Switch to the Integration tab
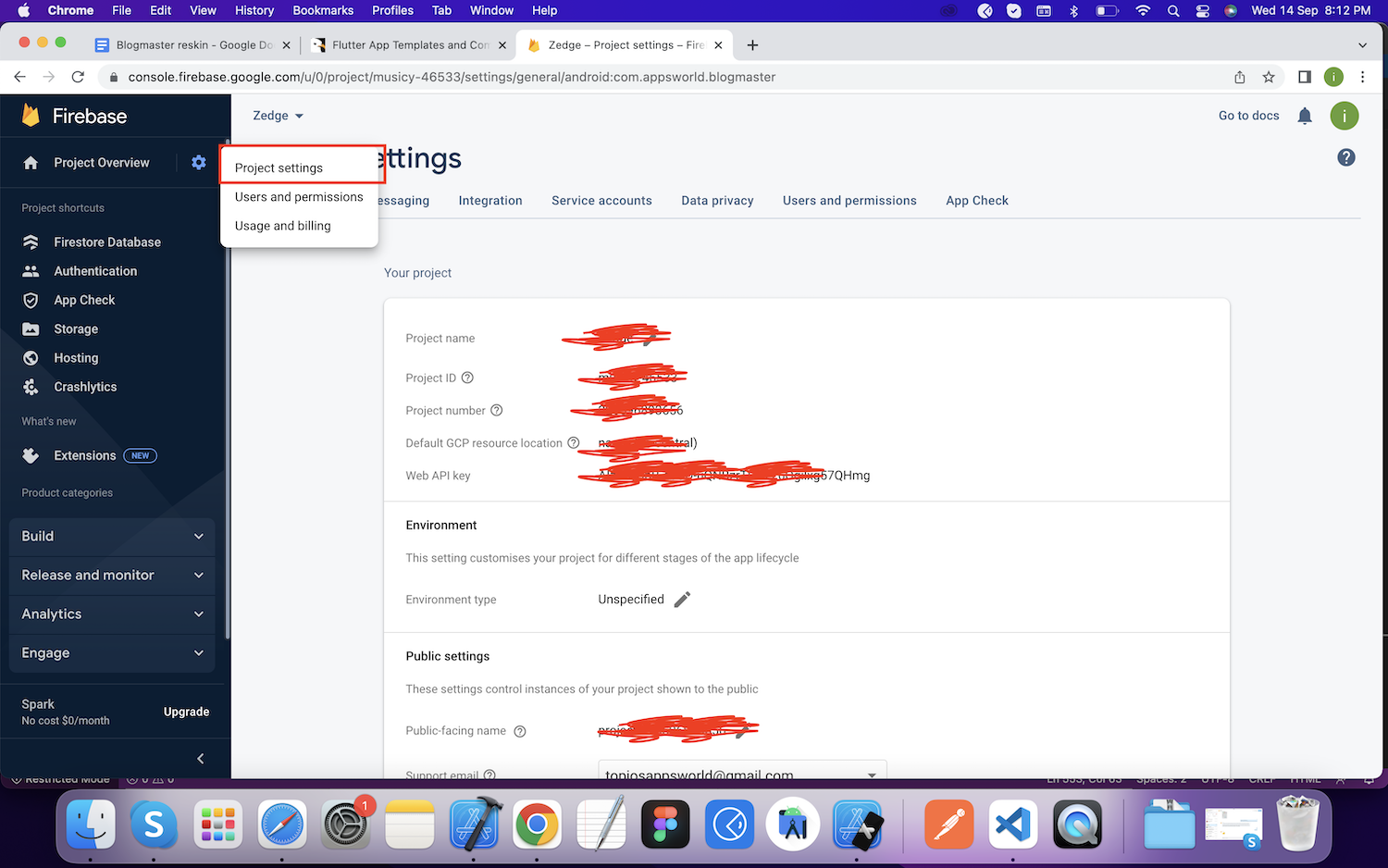Viewport: 1388px width, 868px height. click(490, 201)
